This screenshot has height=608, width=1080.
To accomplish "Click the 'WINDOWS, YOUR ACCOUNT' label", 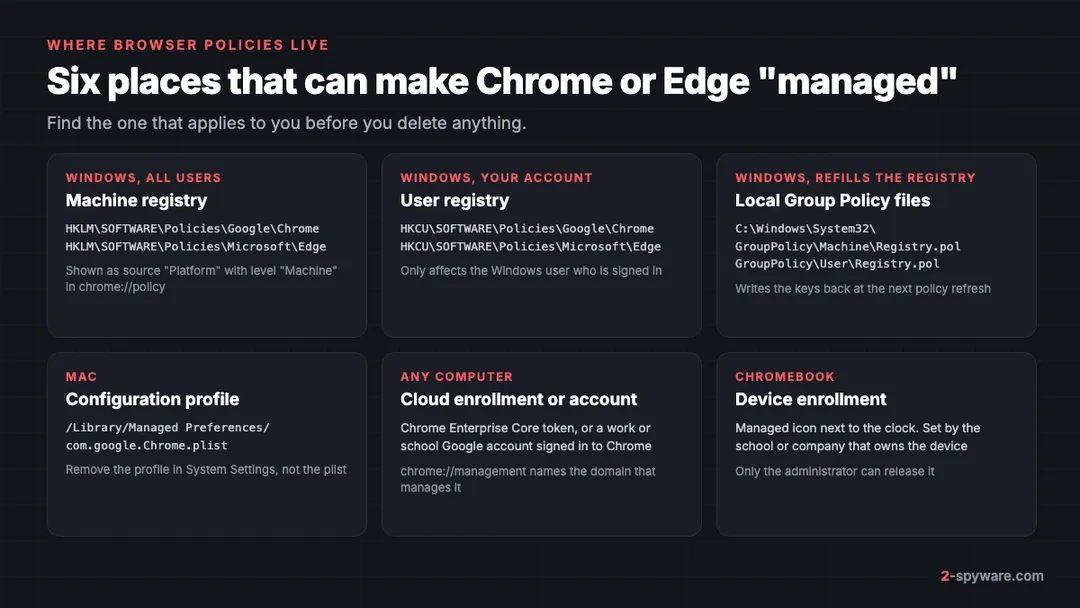I will tap(496, 178).
